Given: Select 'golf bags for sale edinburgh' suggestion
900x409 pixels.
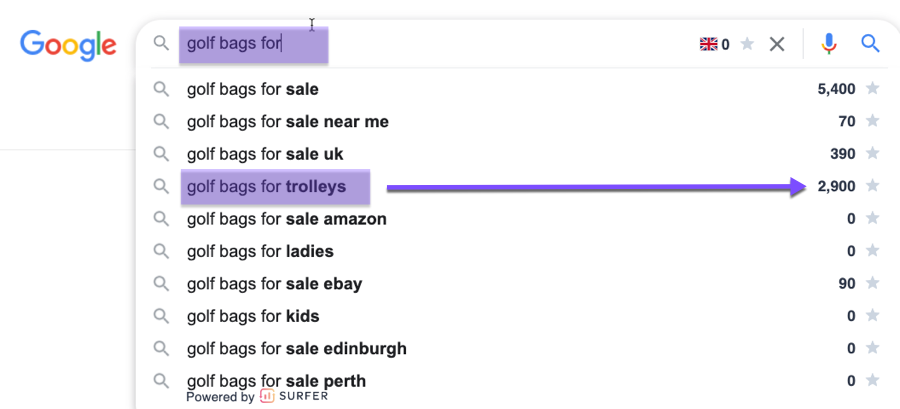Looking at the screenshot, I should 296,349.
